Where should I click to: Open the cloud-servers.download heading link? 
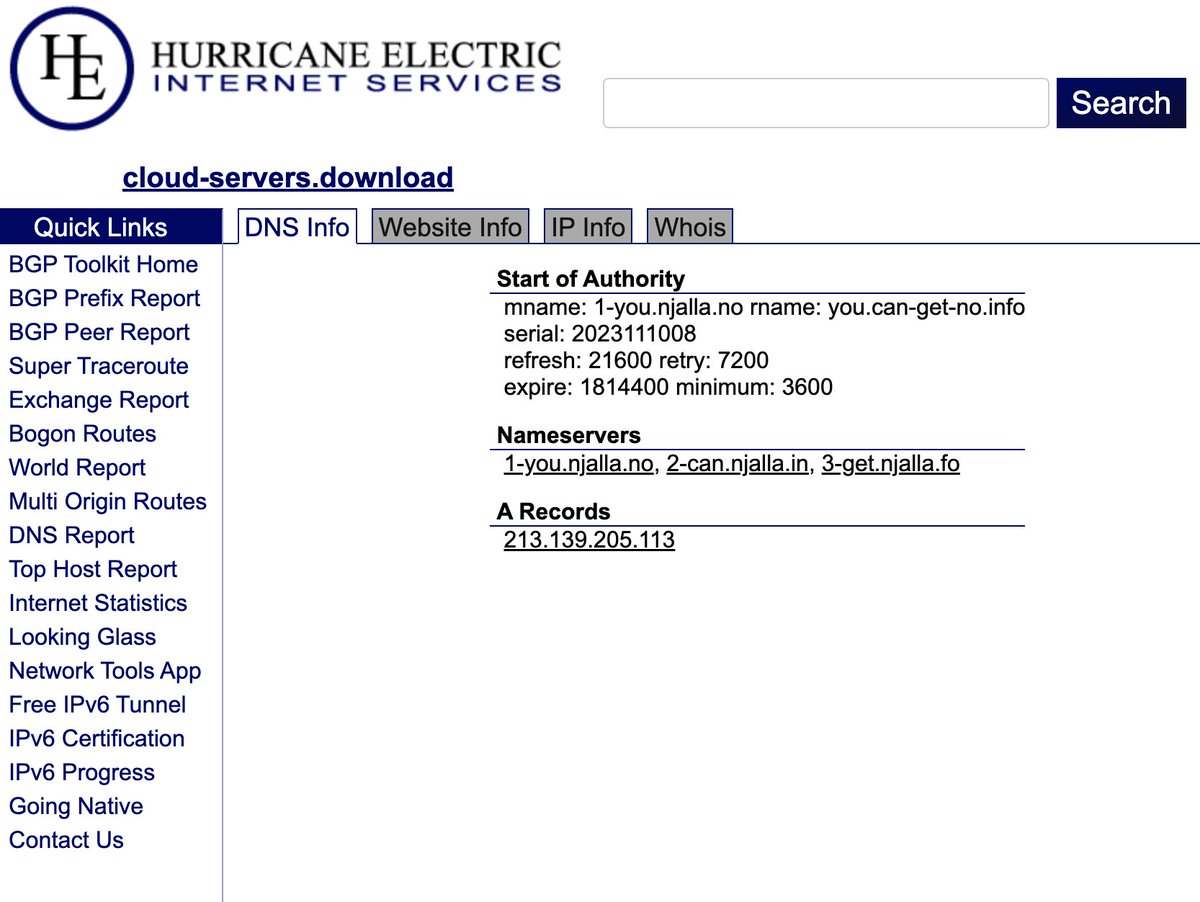coord(288,178)
